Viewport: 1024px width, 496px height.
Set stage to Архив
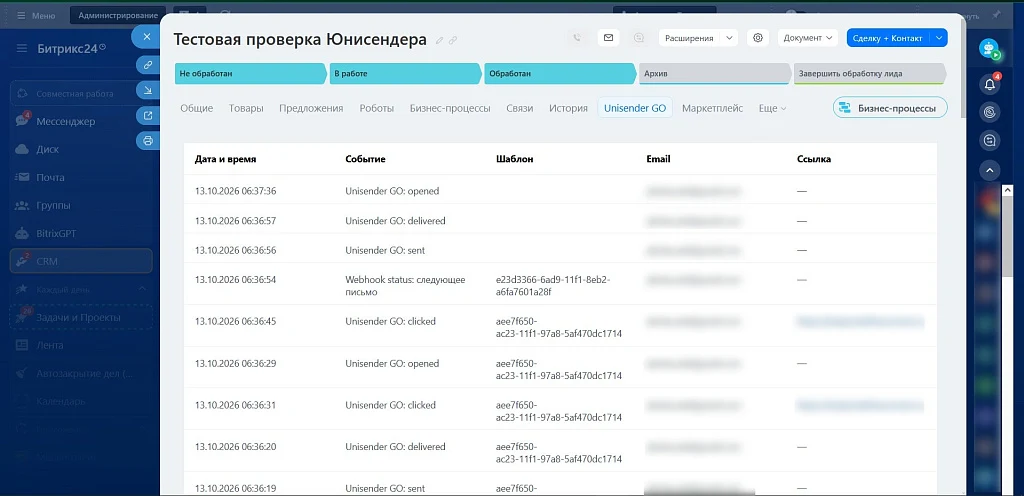click(x=714, y=74)
